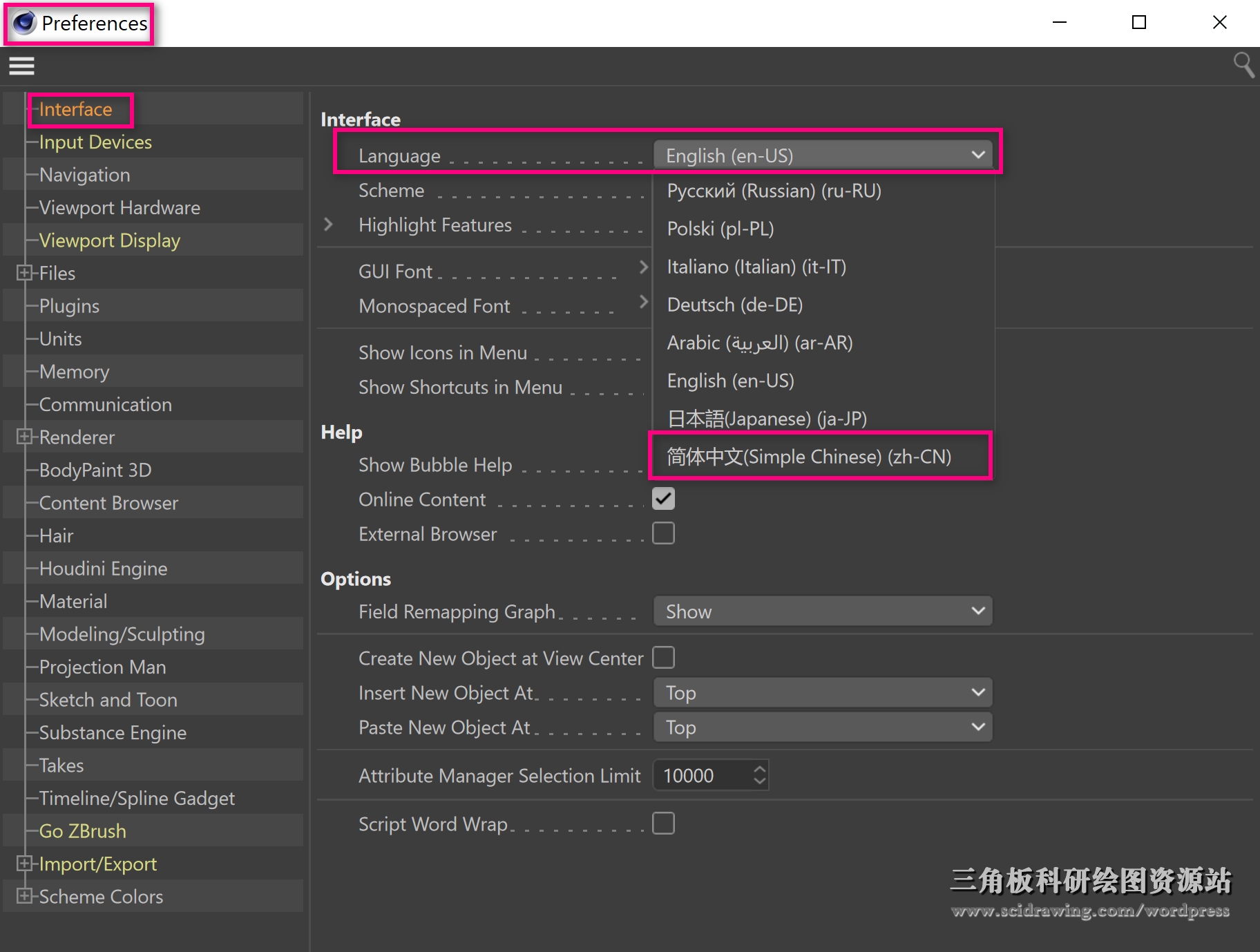1260x952 pixels.
Task: Increase the Attribute Manager Selection Limit stepper
Action: [x=760, y=769]
